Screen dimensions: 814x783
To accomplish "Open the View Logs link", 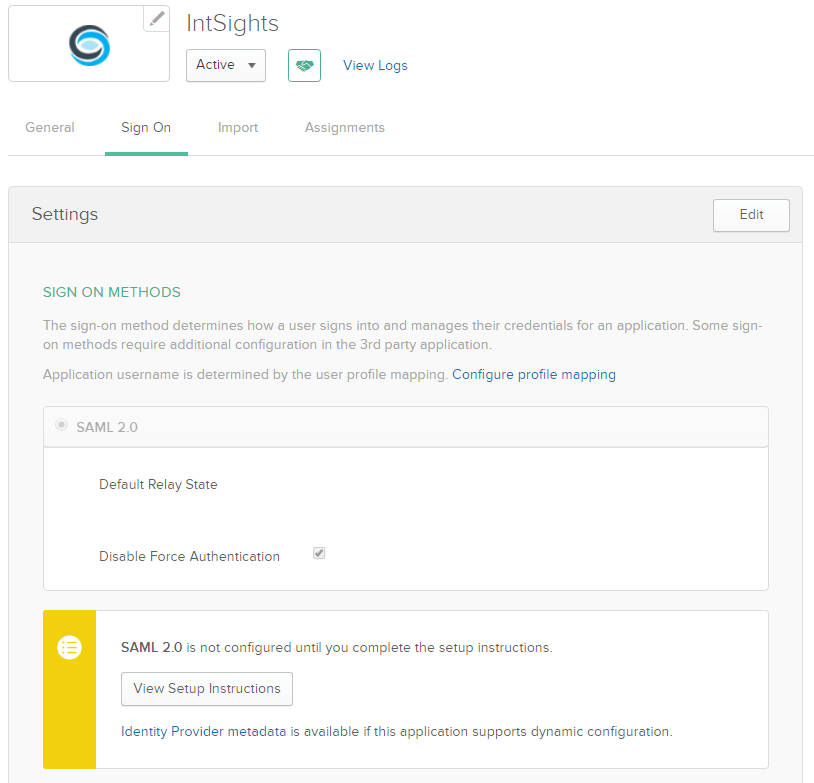I will coord(375,66).
